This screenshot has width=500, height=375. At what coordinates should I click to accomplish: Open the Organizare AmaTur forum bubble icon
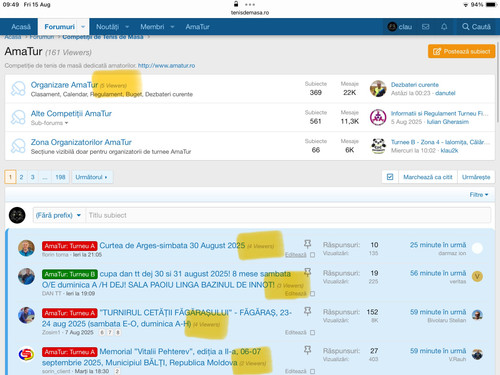pyautogui.click(x=18, y=89)
